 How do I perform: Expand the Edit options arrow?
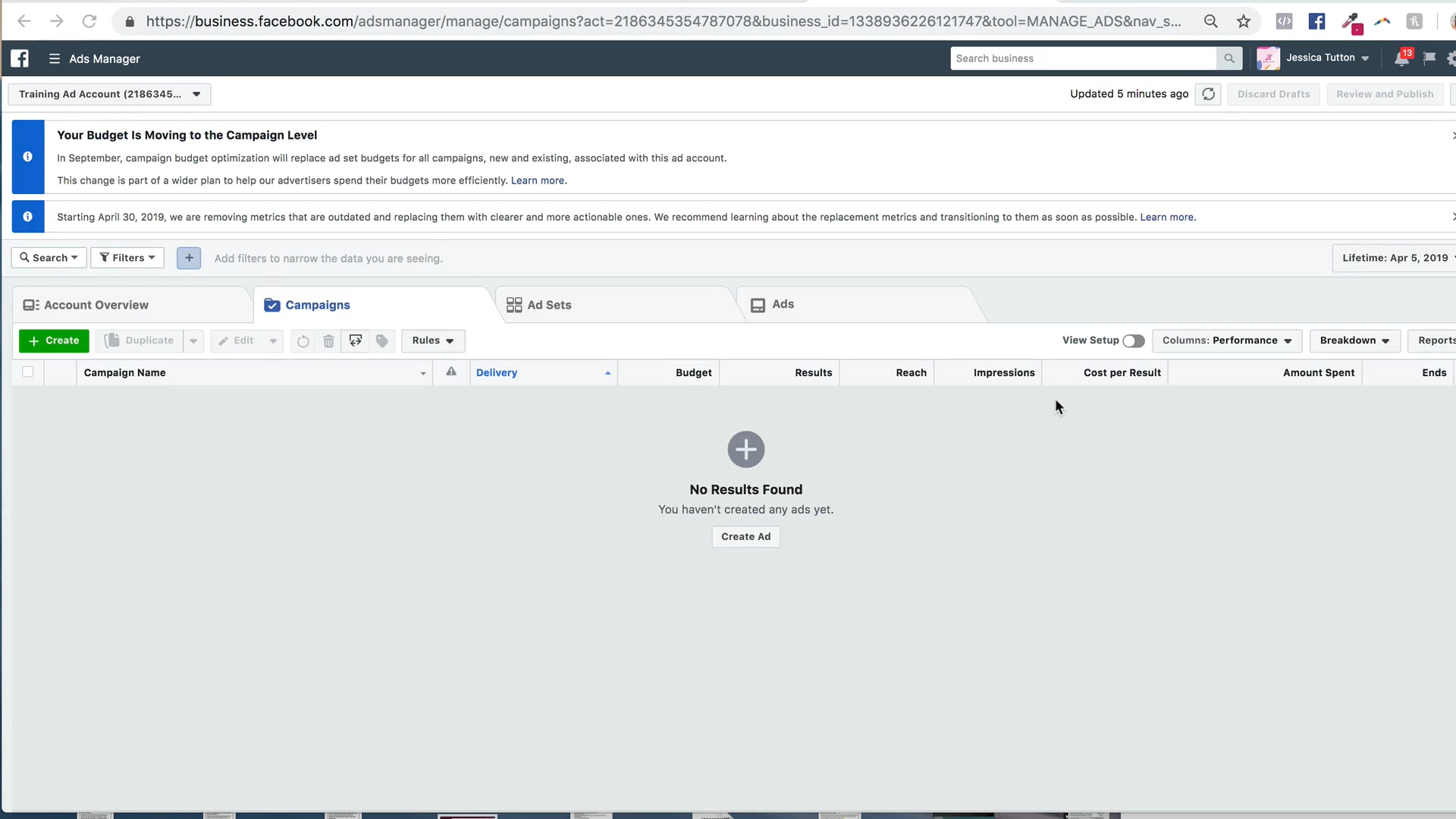tap(273, 341)
